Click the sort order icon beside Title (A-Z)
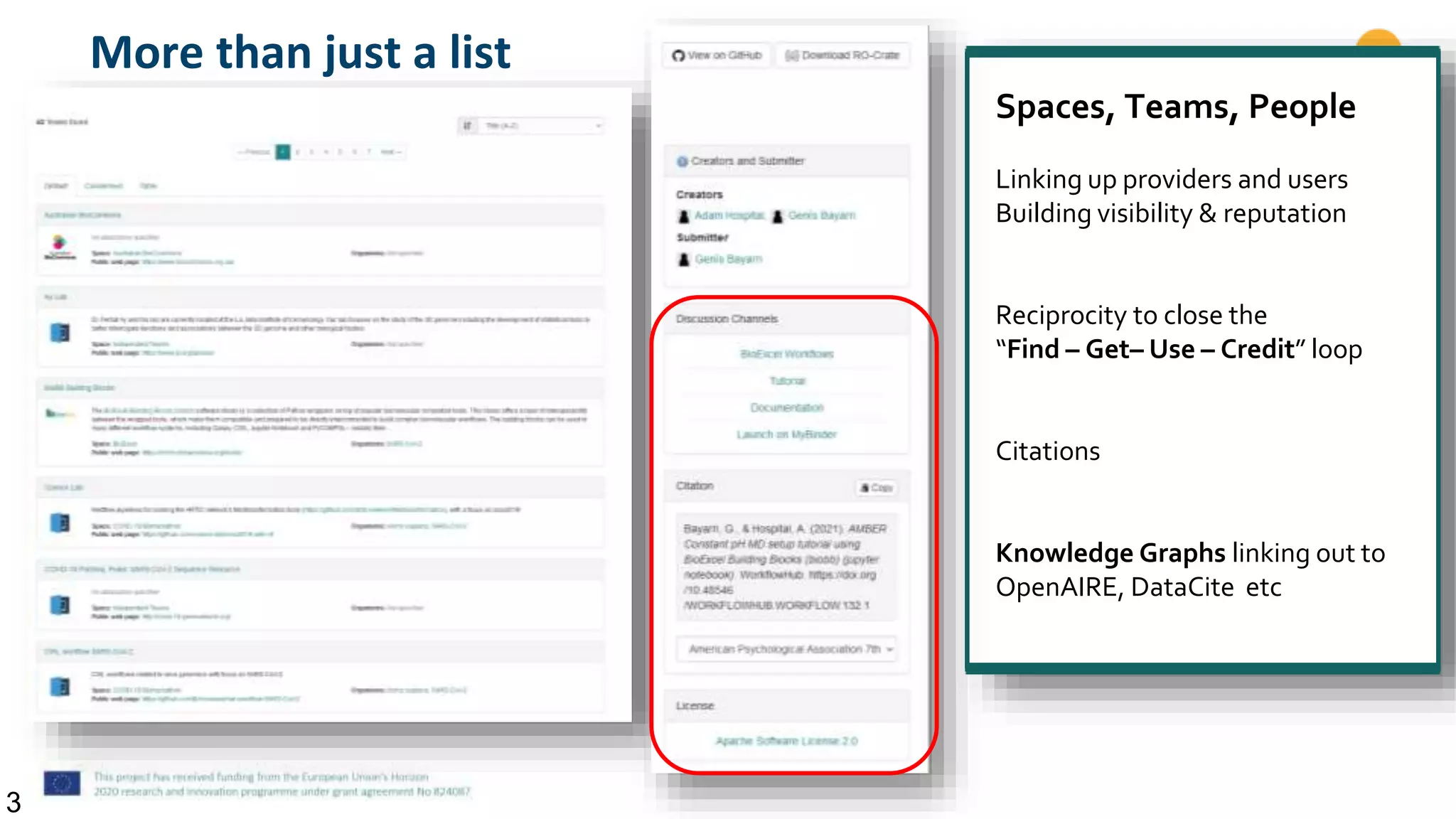This screenshot has width=1456, height=819. point(467,126)
